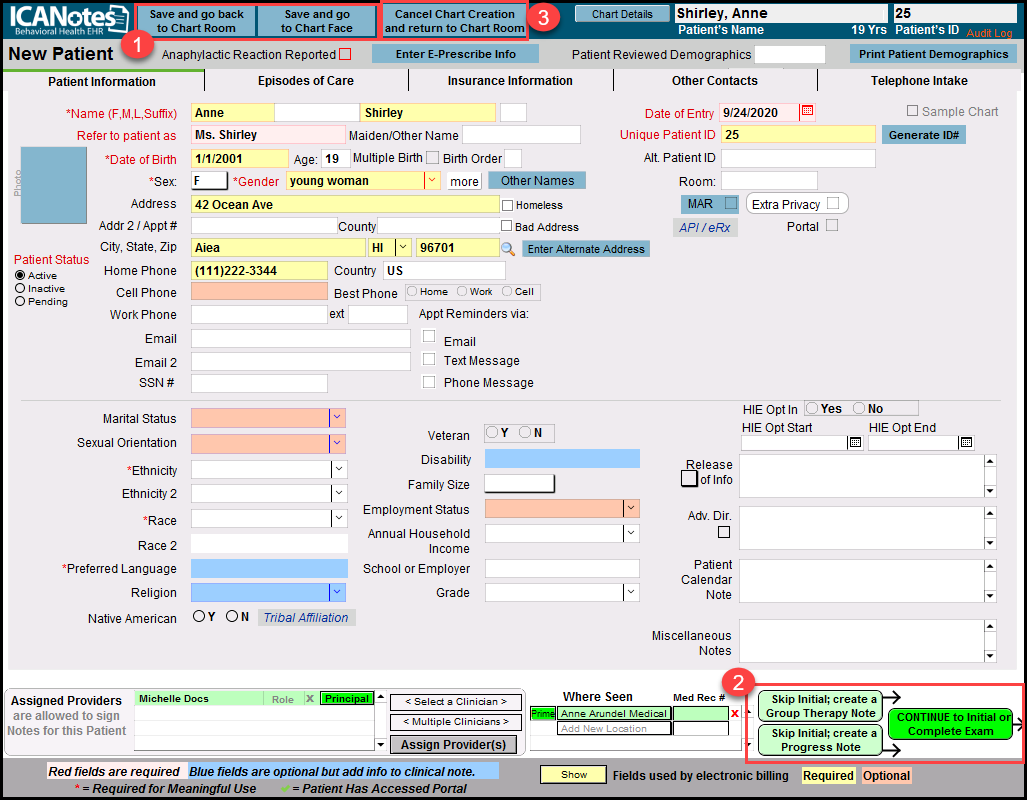Click the Generate ID# button
This screenshot has height=800, width=1027.
point(923,135)
